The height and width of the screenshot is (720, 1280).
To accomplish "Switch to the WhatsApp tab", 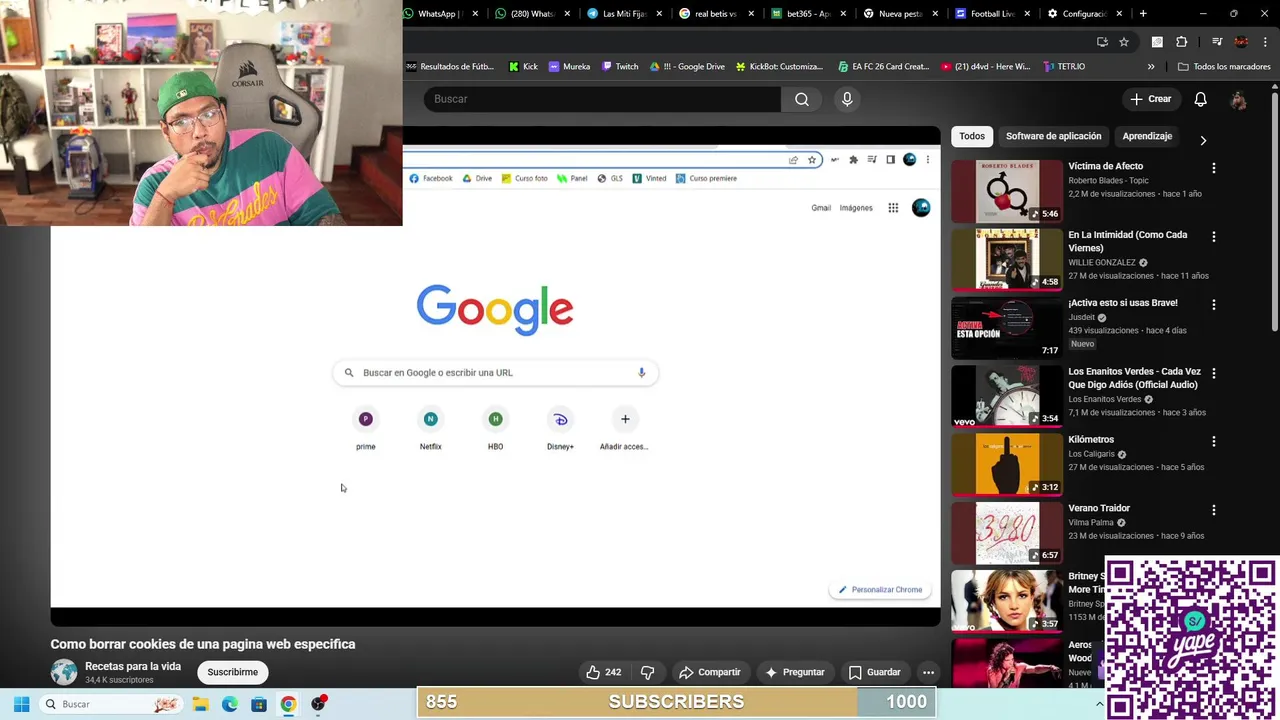I will 436,14.
